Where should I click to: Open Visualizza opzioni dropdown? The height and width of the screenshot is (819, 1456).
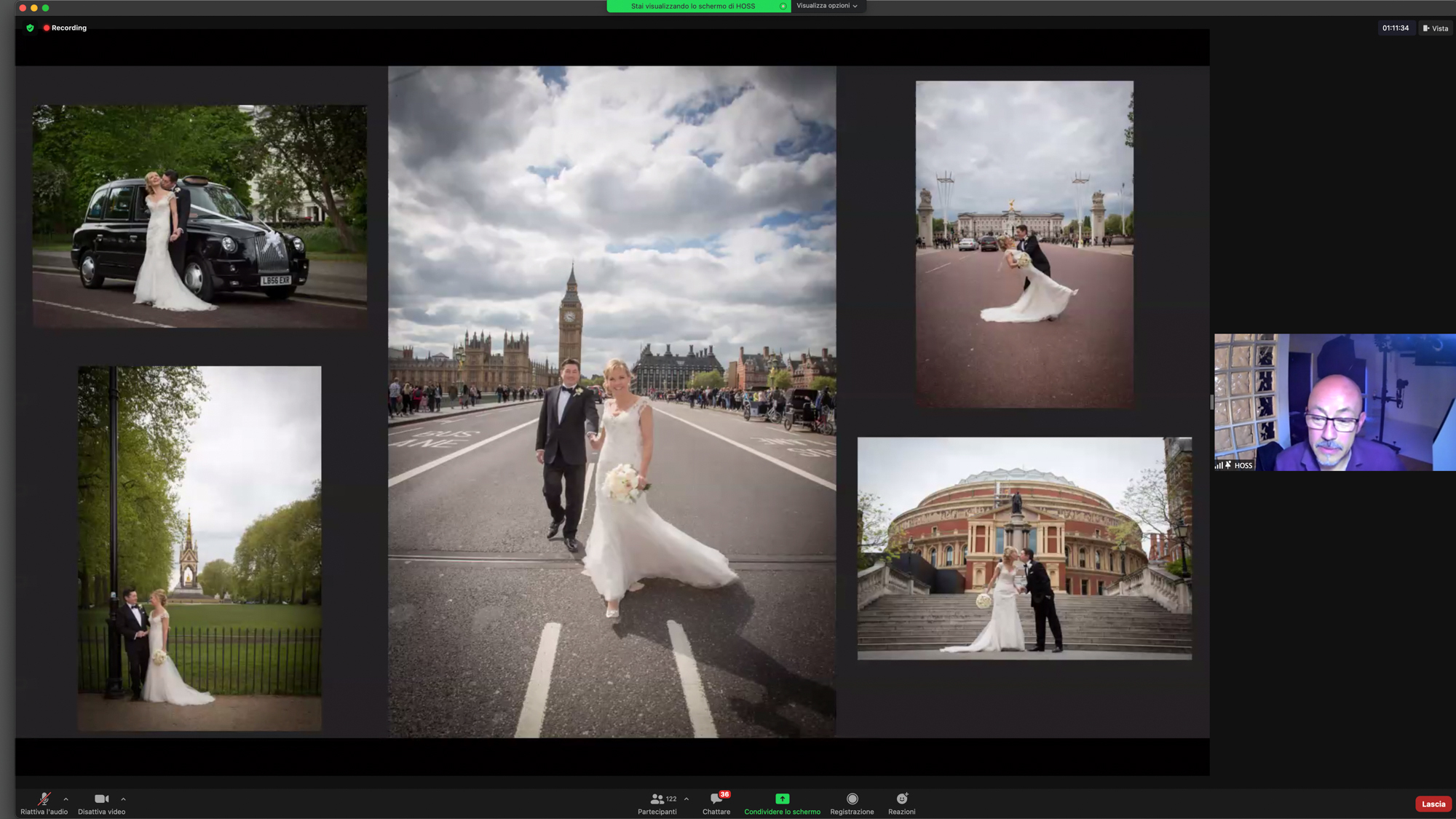tap(827, 6)
